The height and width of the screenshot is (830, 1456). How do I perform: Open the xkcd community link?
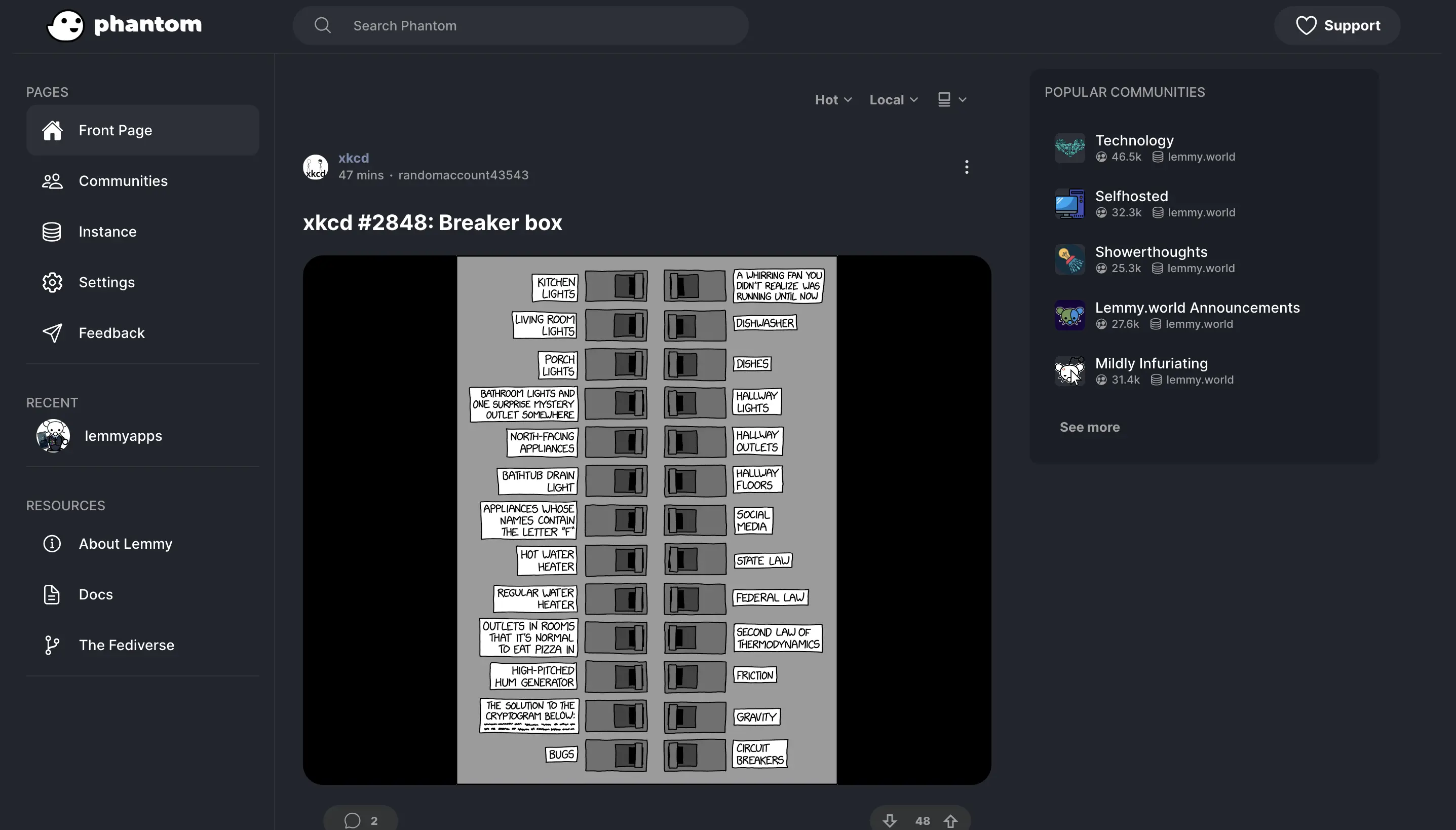click(x=353, y=158)
